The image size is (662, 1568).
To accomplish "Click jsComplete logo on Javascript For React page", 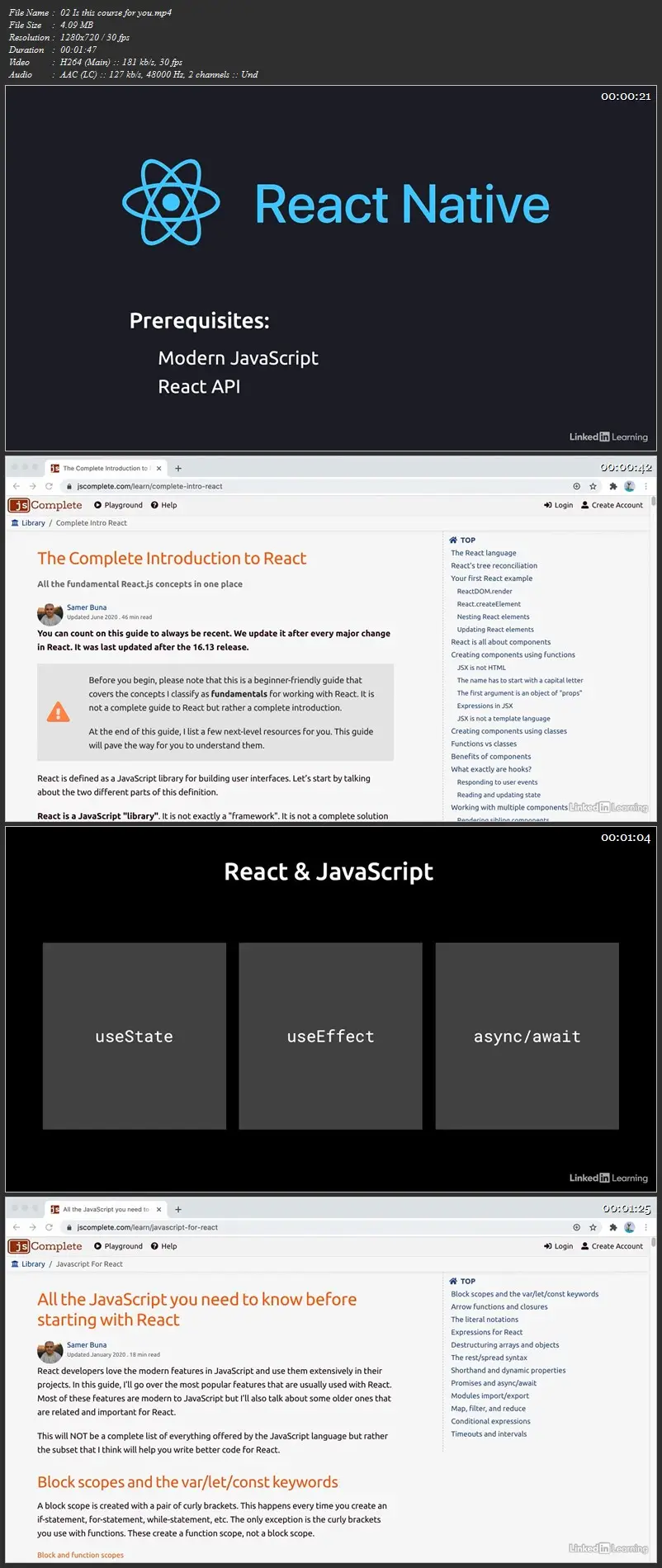I will 45,1246.
